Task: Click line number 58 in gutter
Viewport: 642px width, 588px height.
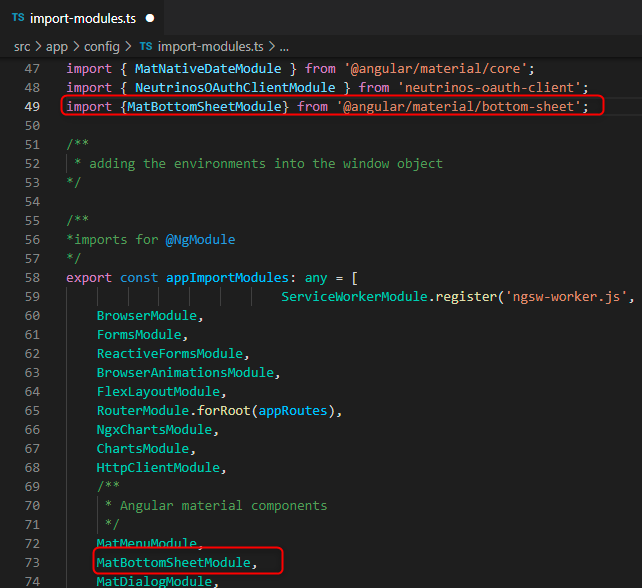Action: tap(32, 278)
